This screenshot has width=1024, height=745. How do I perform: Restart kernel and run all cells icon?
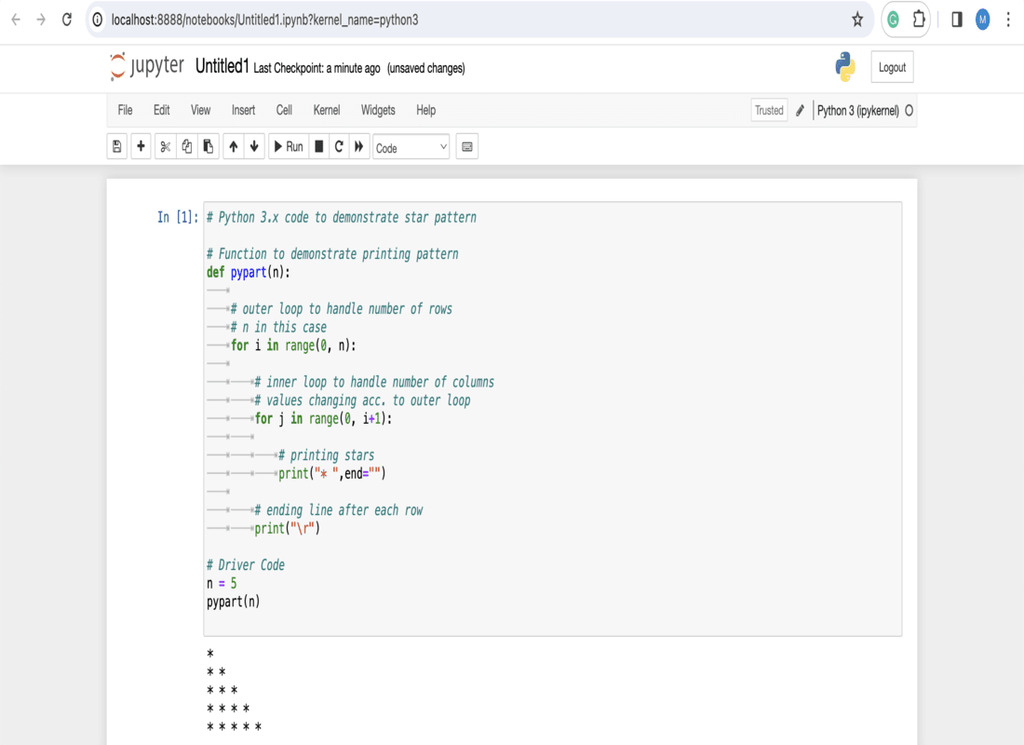point(359,147)
